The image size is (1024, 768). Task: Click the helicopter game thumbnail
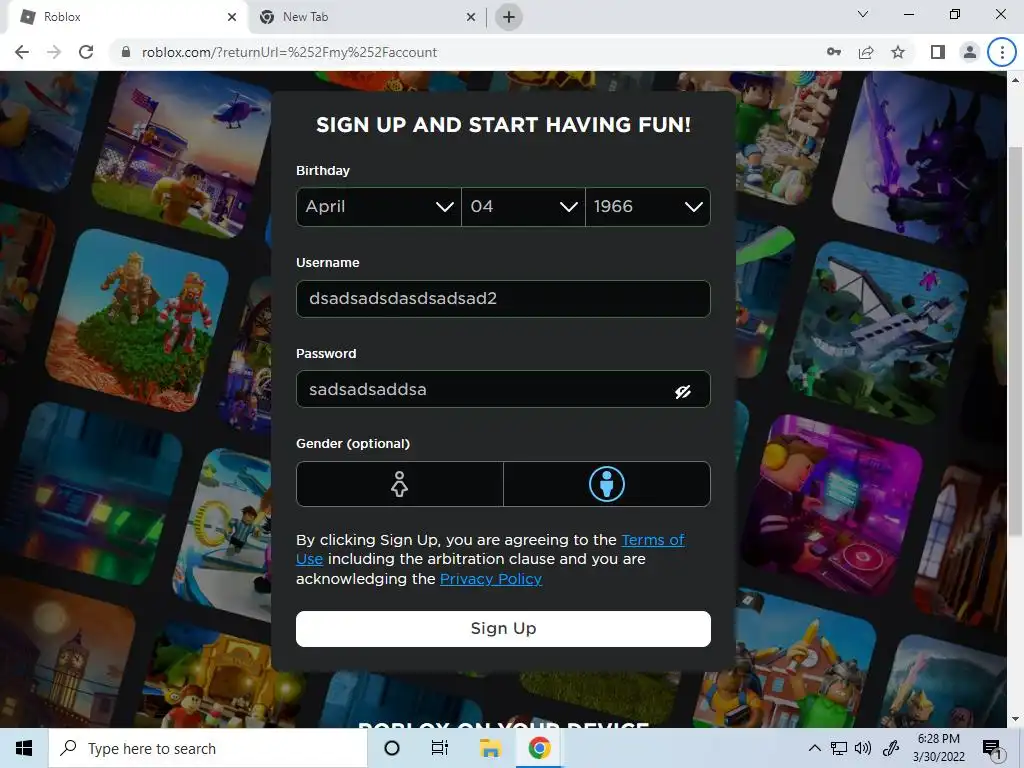click(x=184, y=152)
